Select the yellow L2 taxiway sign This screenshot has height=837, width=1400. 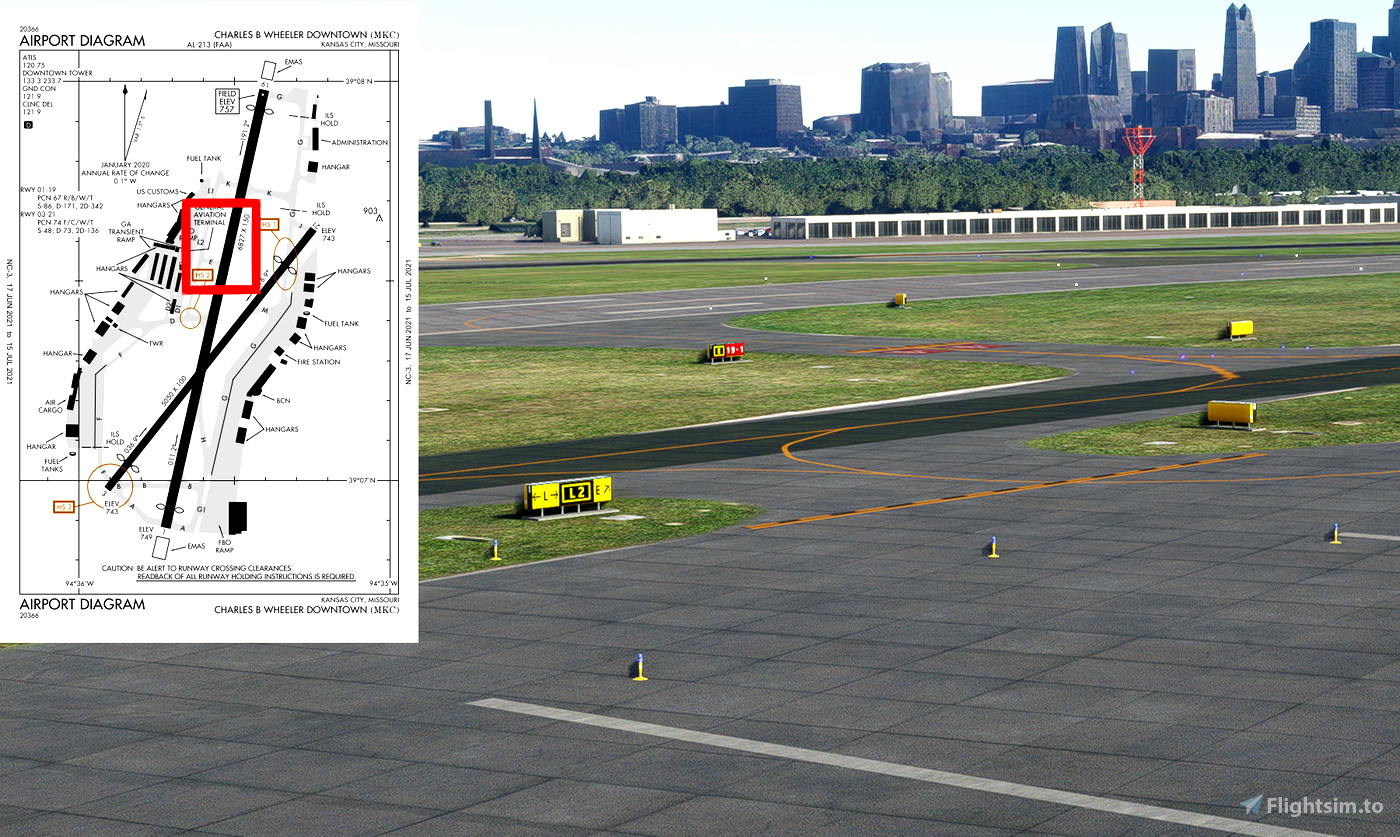click(x=574, y=490)
